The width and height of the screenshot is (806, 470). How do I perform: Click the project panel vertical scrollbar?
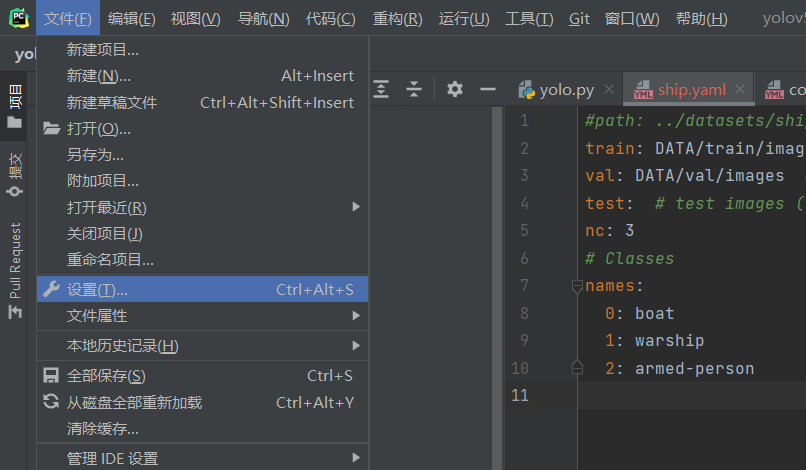(497, 288)
